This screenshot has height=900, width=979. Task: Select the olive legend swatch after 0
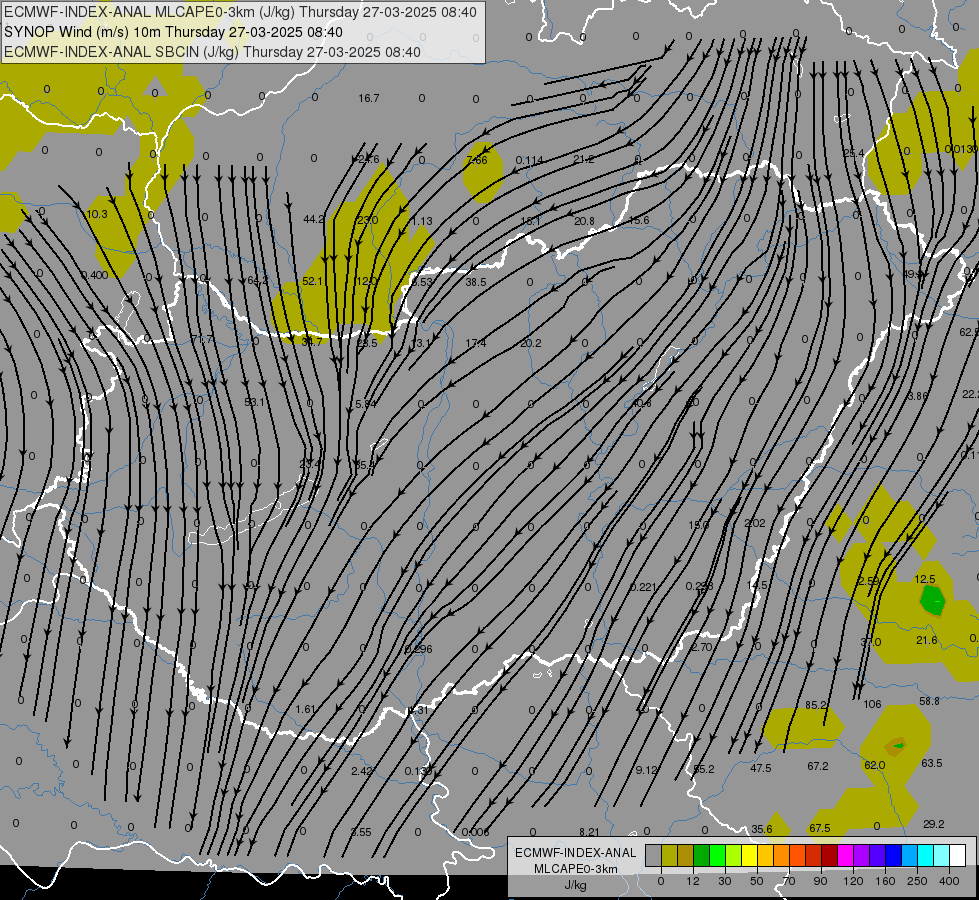pyautogui.click(x=669, y=855)
